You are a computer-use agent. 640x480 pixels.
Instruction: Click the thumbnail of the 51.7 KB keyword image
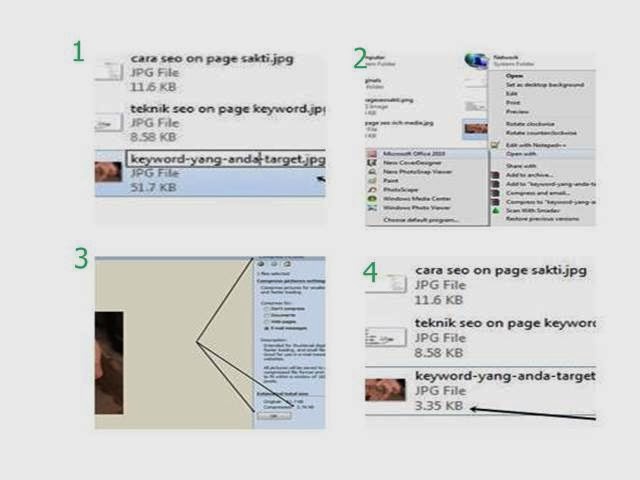coord(108,172)
